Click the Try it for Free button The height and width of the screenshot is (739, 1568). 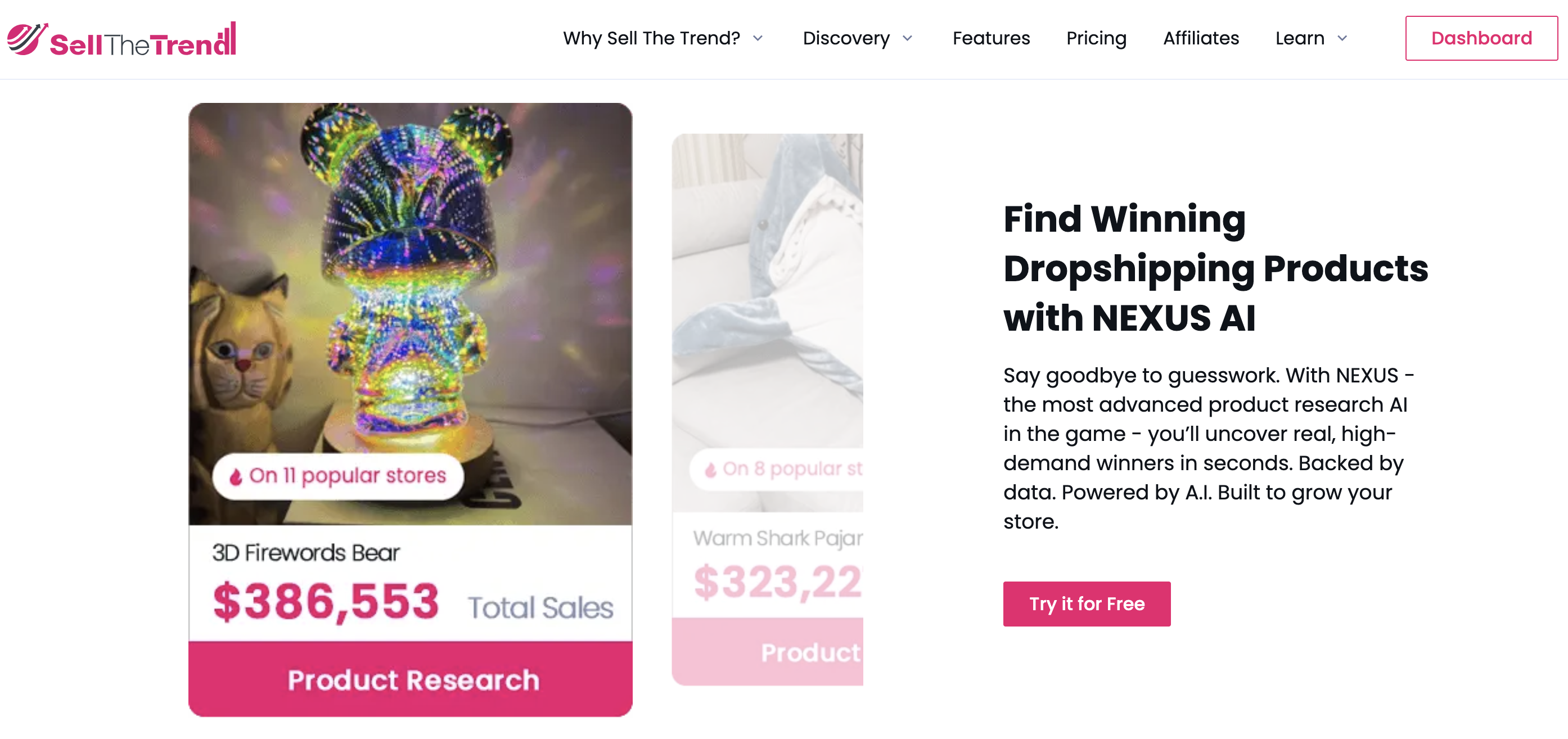coord(1087,603)
